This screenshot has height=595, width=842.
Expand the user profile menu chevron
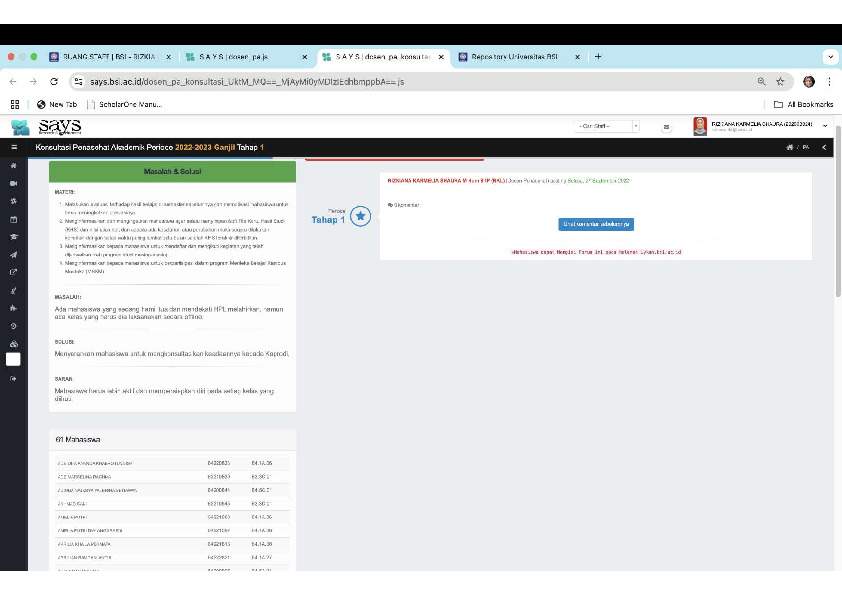[x=825, y=126]
